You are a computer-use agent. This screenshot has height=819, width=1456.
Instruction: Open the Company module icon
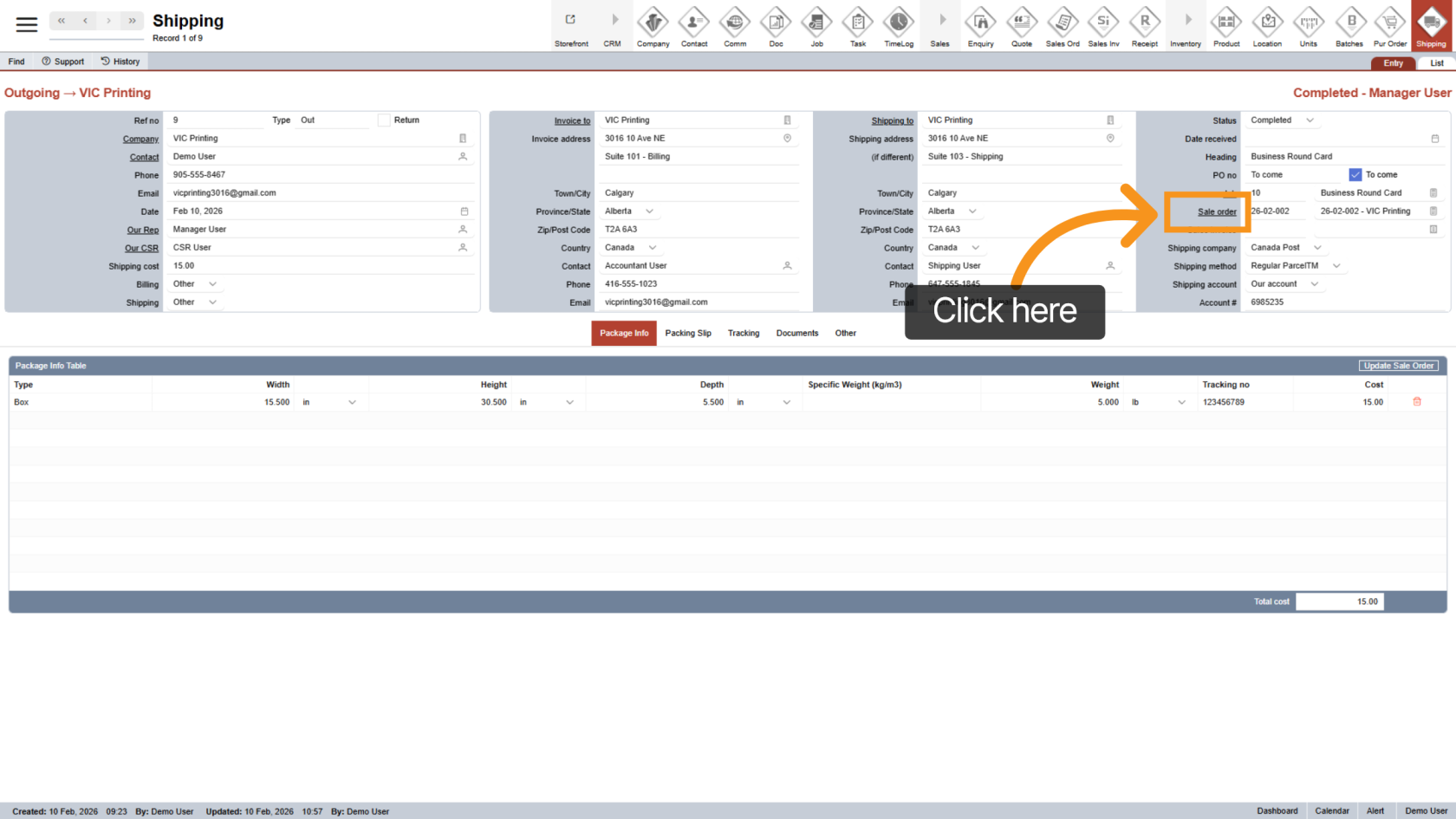click(x=653, y=26)
